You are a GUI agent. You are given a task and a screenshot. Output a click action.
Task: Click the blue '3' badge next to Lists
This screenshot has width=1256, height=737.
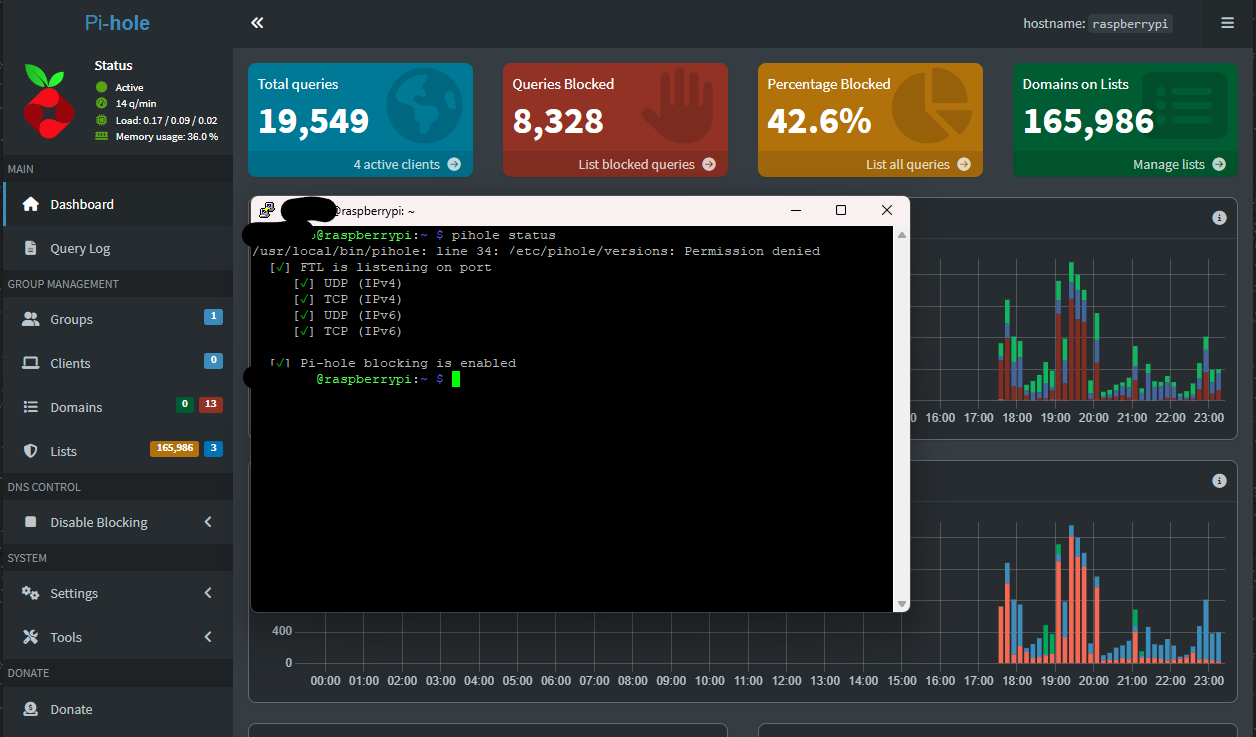(x=213, y=449)
